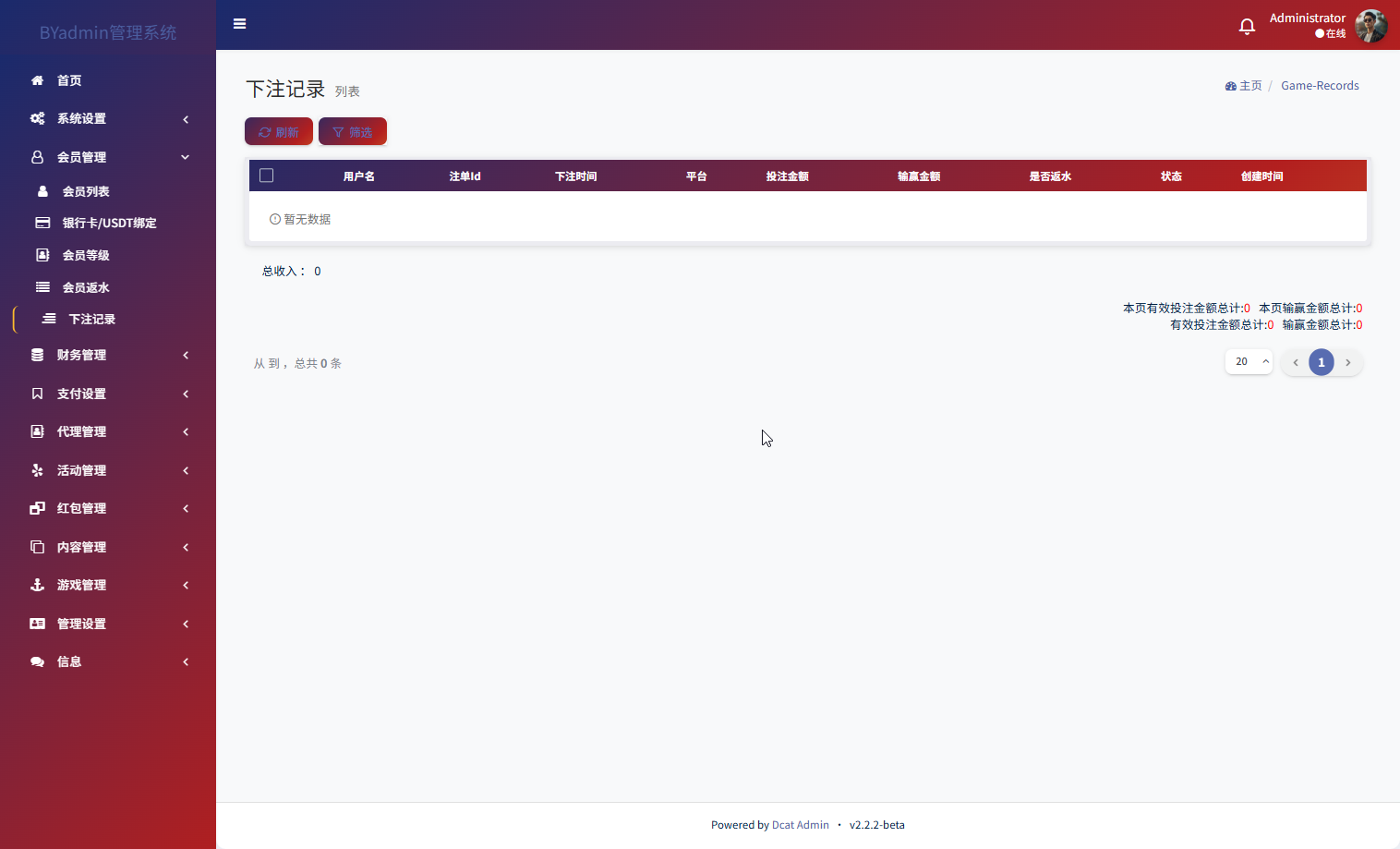Expand 红包管理 with its chevron
Viewport: 1400px width, 849px height.
point(186,508)
